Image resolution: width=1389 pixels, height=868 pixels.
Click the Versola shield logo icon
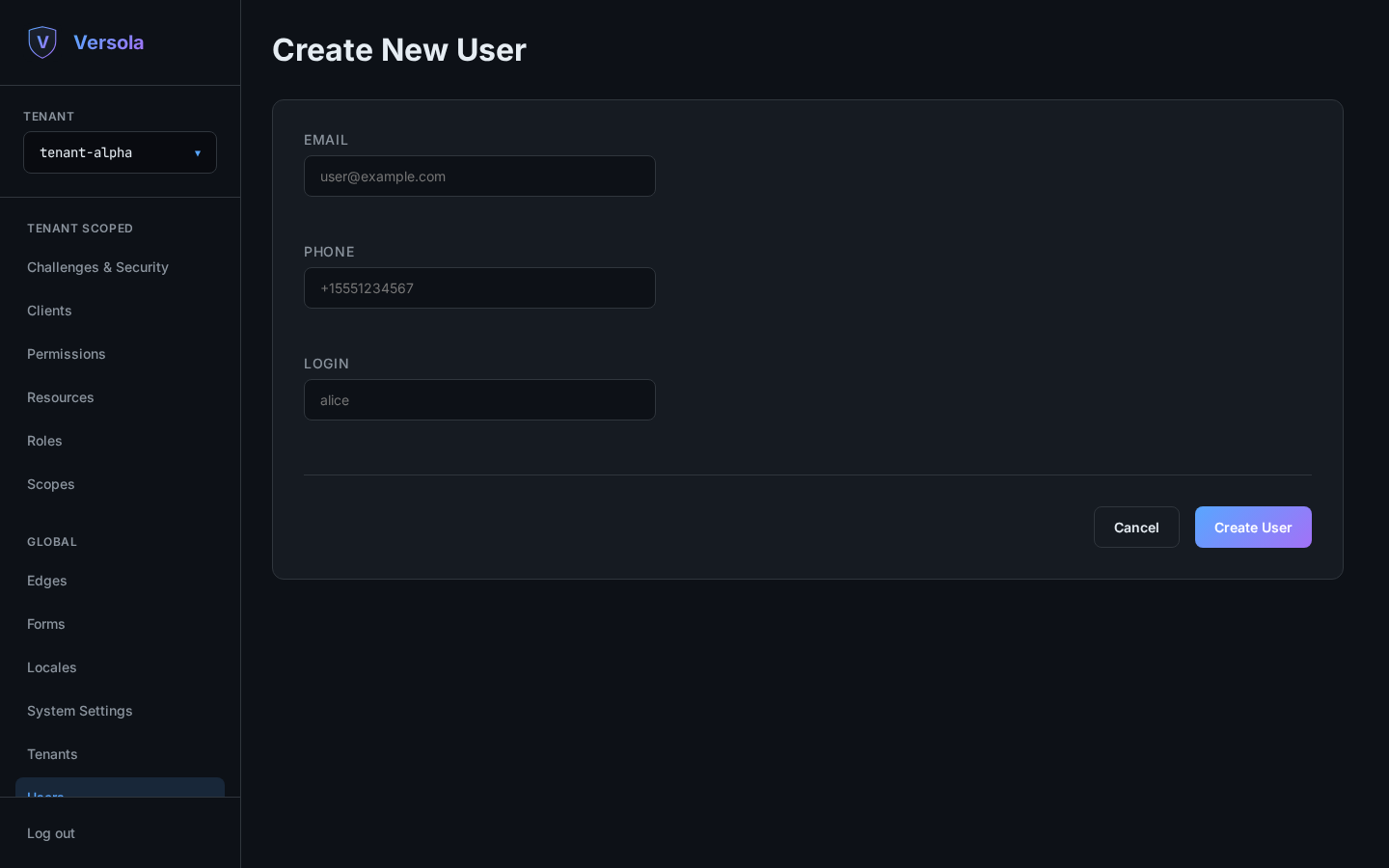coord(42,42)
